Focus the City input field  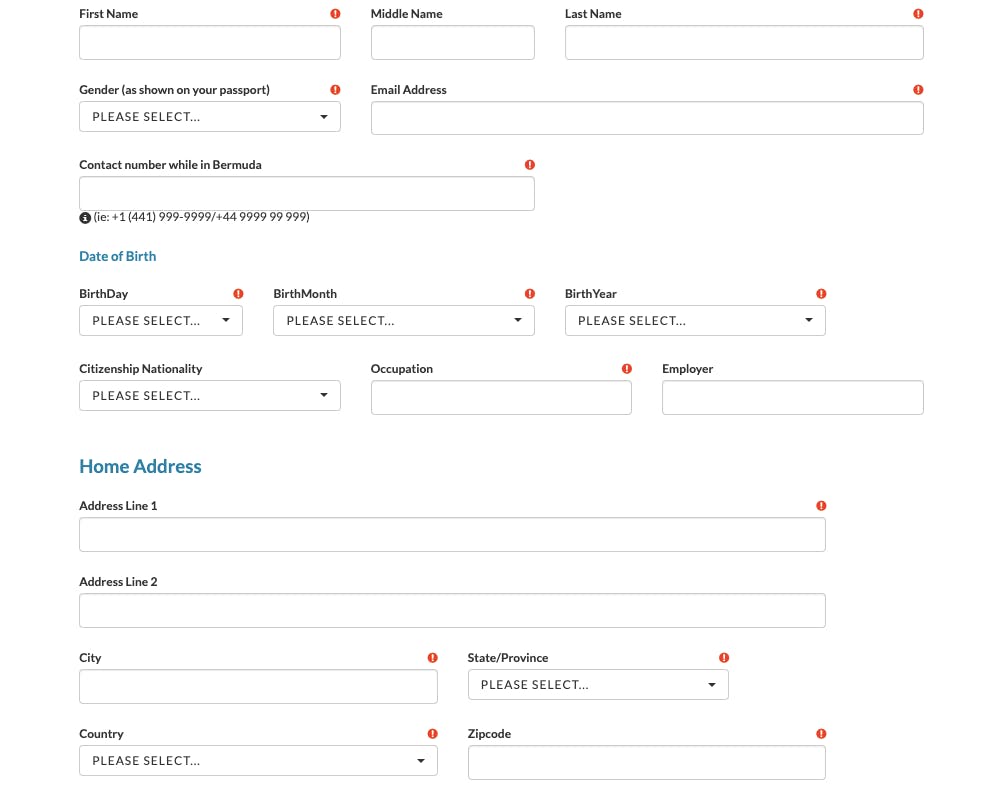258,686
